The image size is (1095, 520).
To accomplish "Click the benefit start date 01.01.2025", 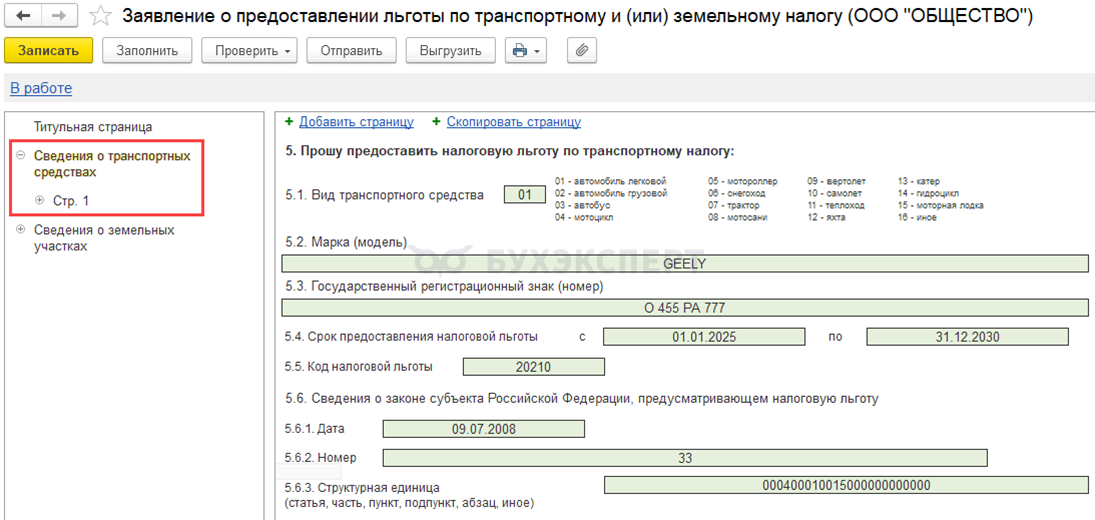I will point(705,336).
